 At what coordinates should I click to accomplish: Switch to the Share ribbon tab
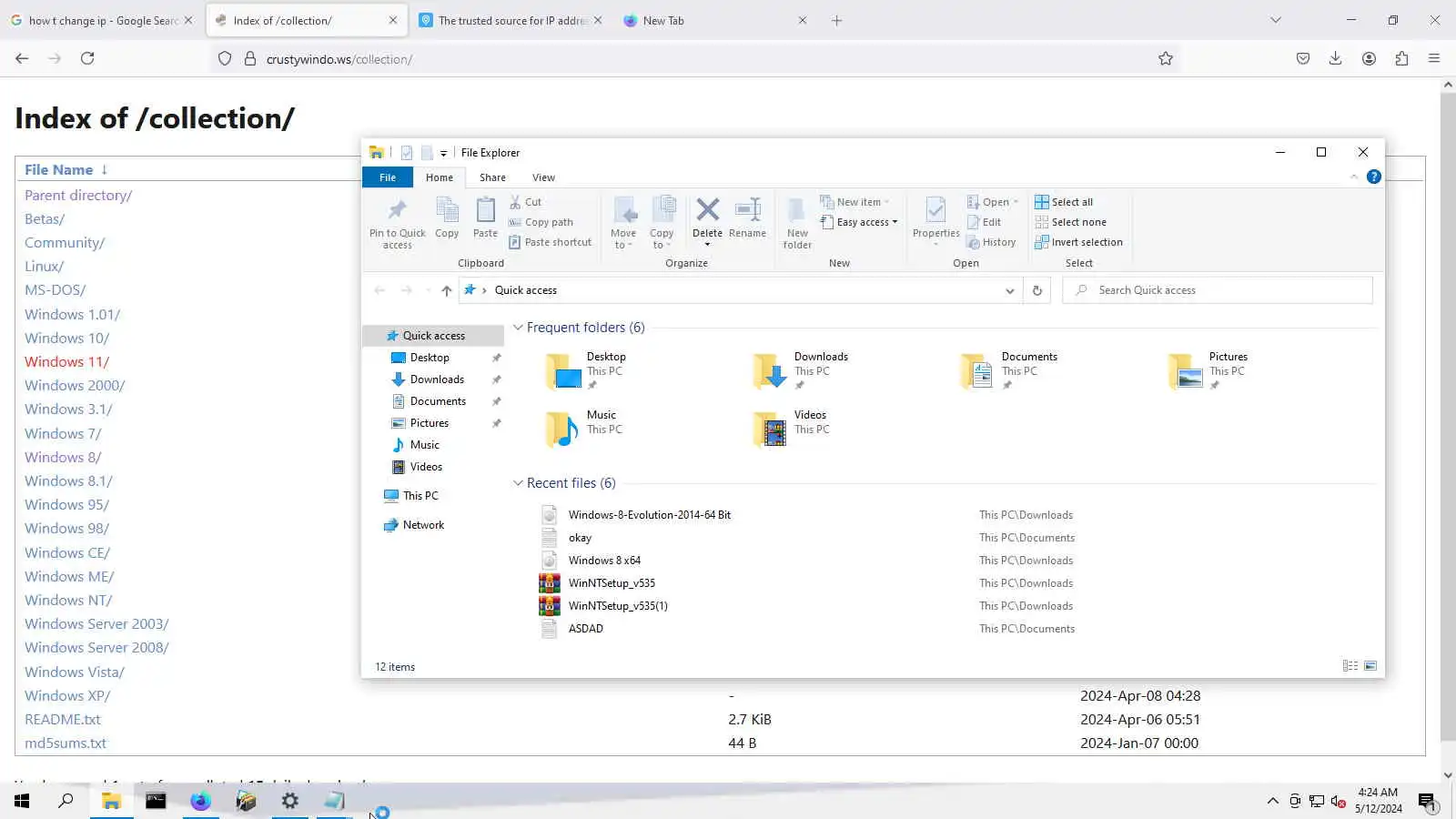(492, 177)
